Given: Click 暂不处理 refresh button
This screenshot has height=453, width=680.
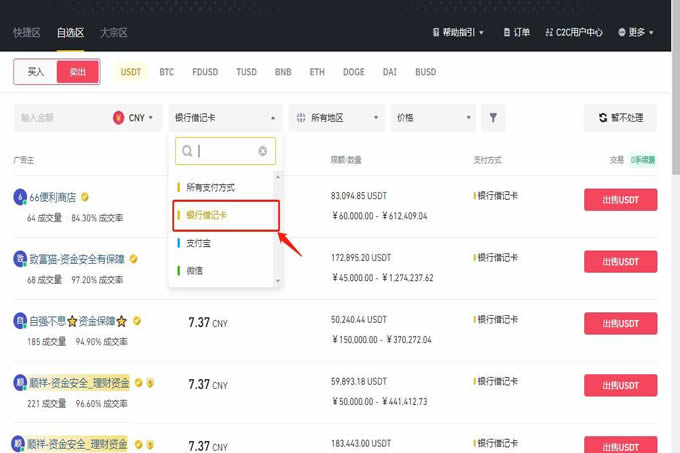Looking at the screenshot, I should point(620,117).
